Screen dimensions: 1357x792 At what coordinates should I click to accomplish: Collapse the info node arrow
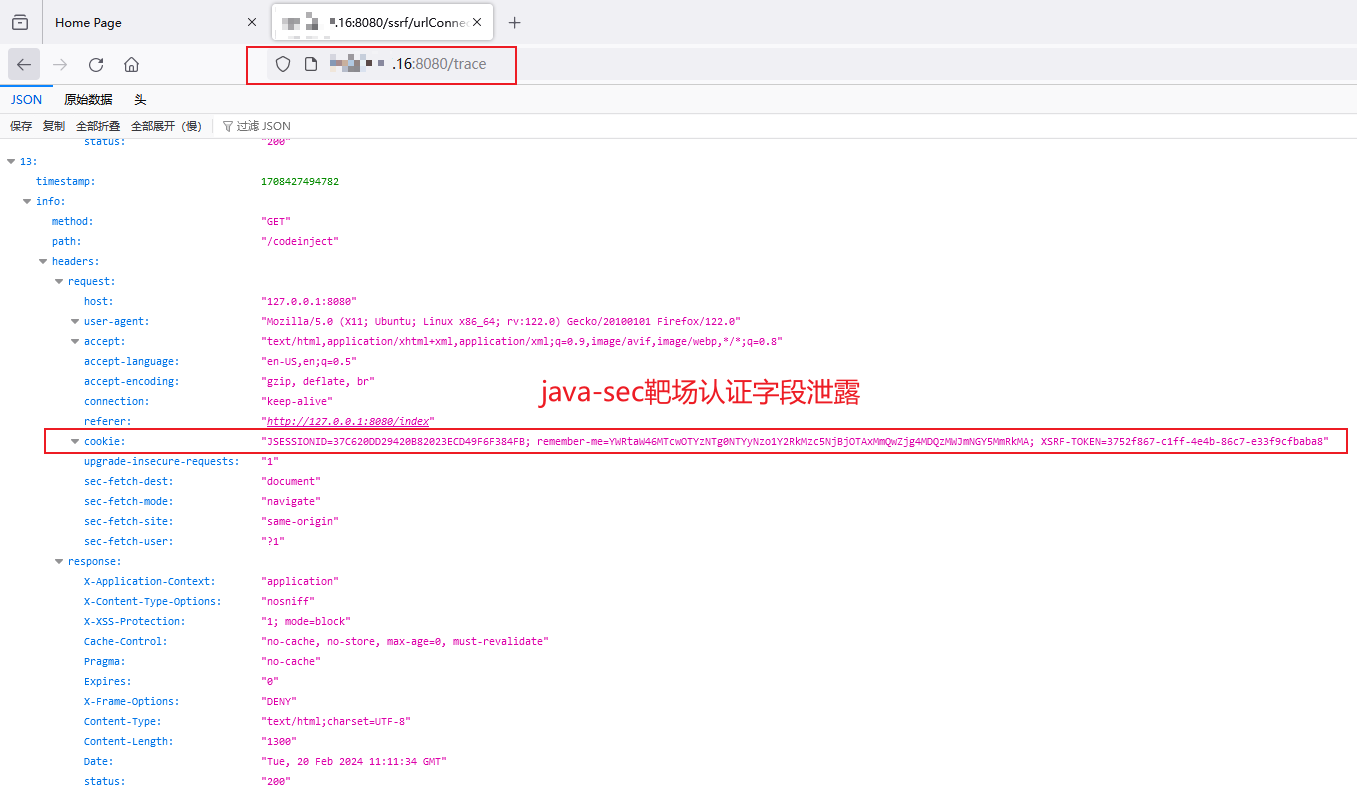27,201
